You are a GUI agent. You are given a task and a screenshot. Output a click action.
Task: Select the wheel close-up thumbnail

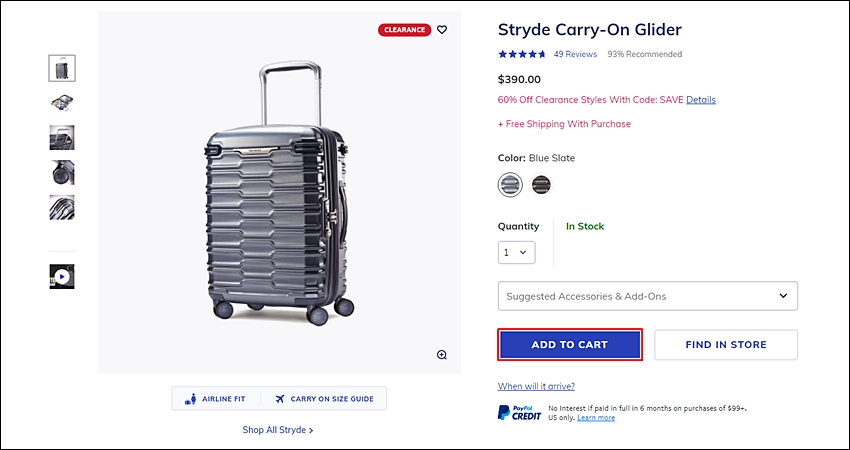coord(62,172)
